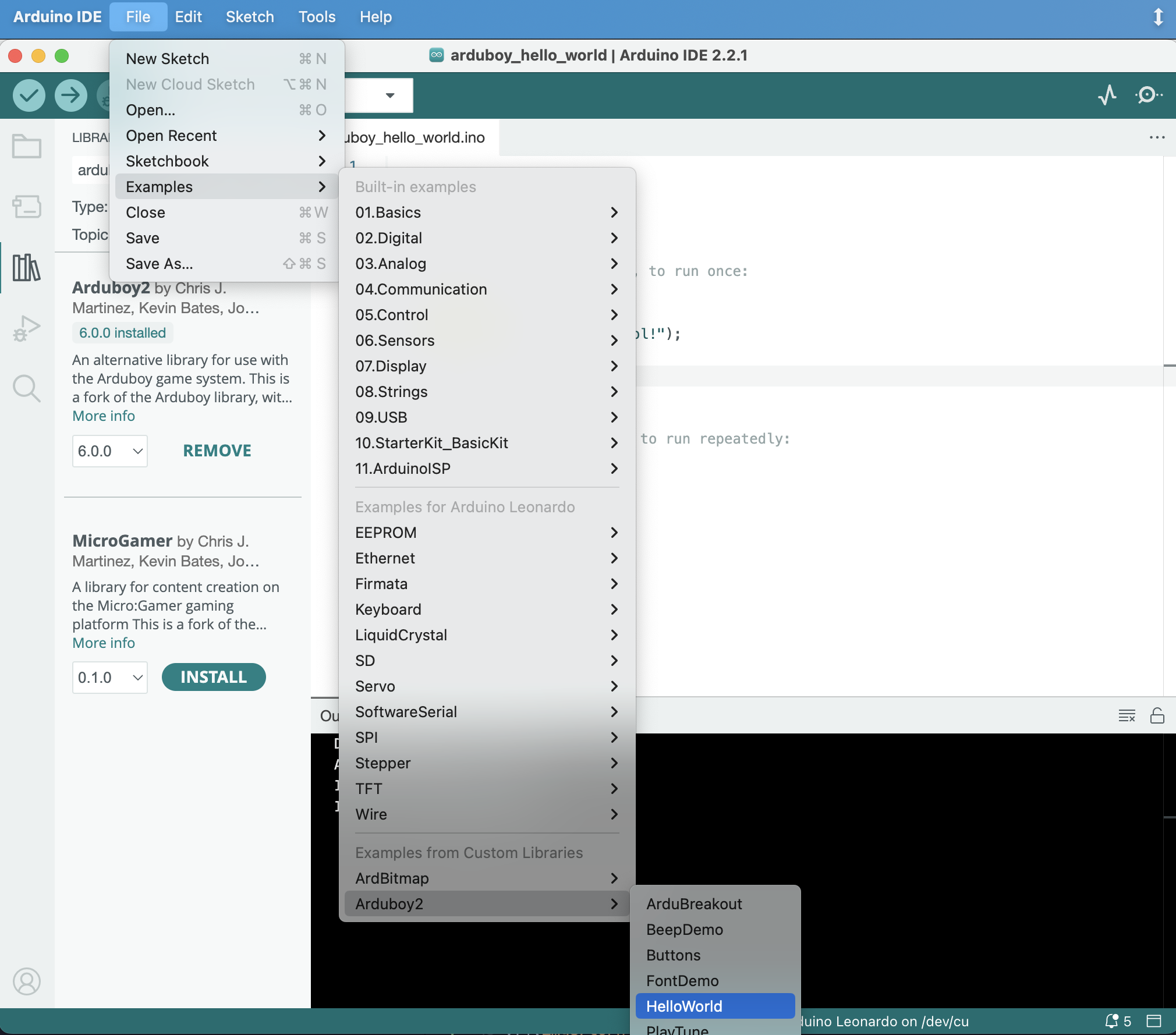The width and height of the screenshot is (1176, 1035).
Task: Click the macOS menu bar extra arrow icon
Action: (x=1159, y=16)
